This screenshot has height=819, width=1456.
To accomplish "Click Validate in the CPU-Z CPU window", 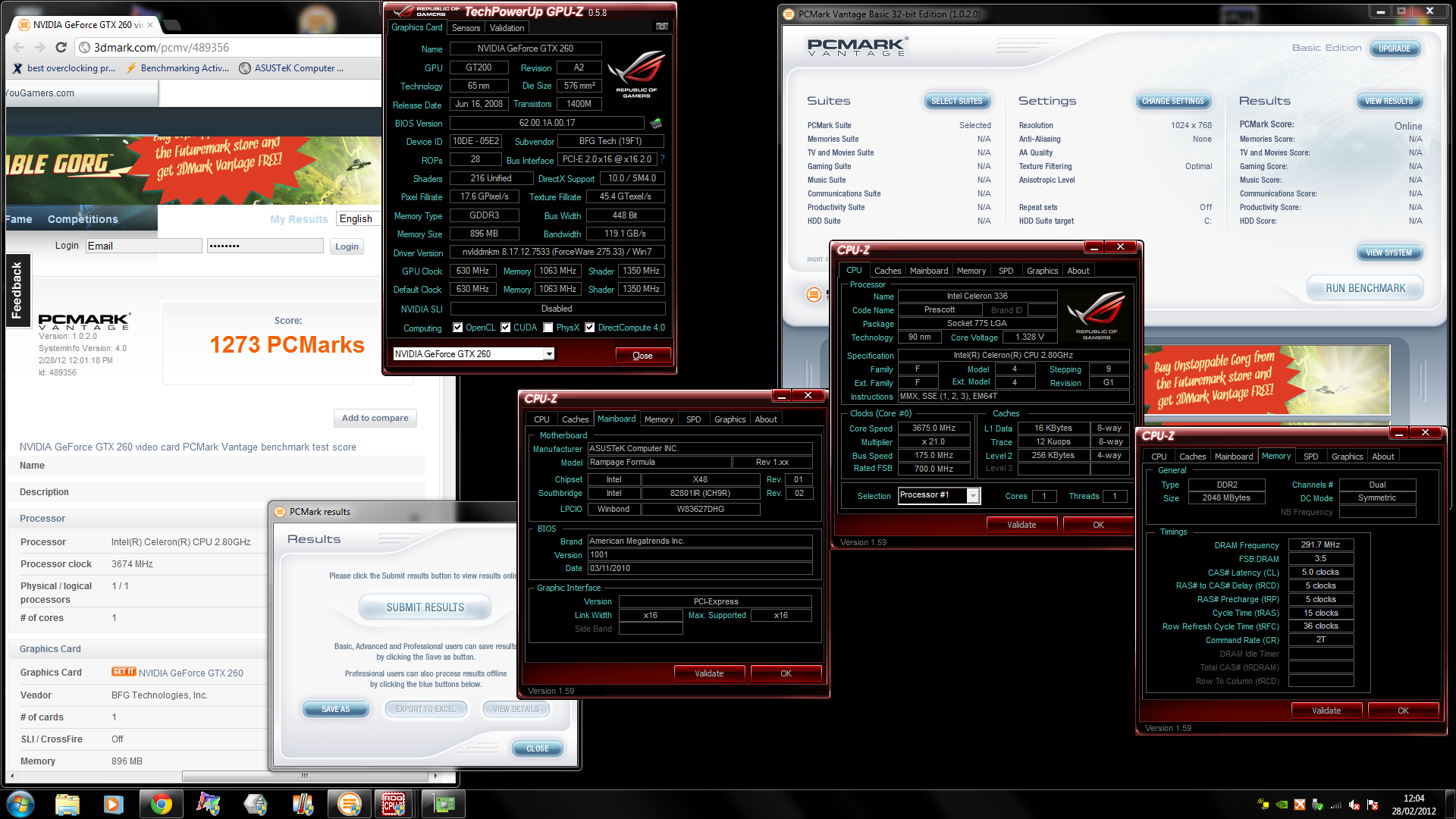I will (x=1021, y=525).
